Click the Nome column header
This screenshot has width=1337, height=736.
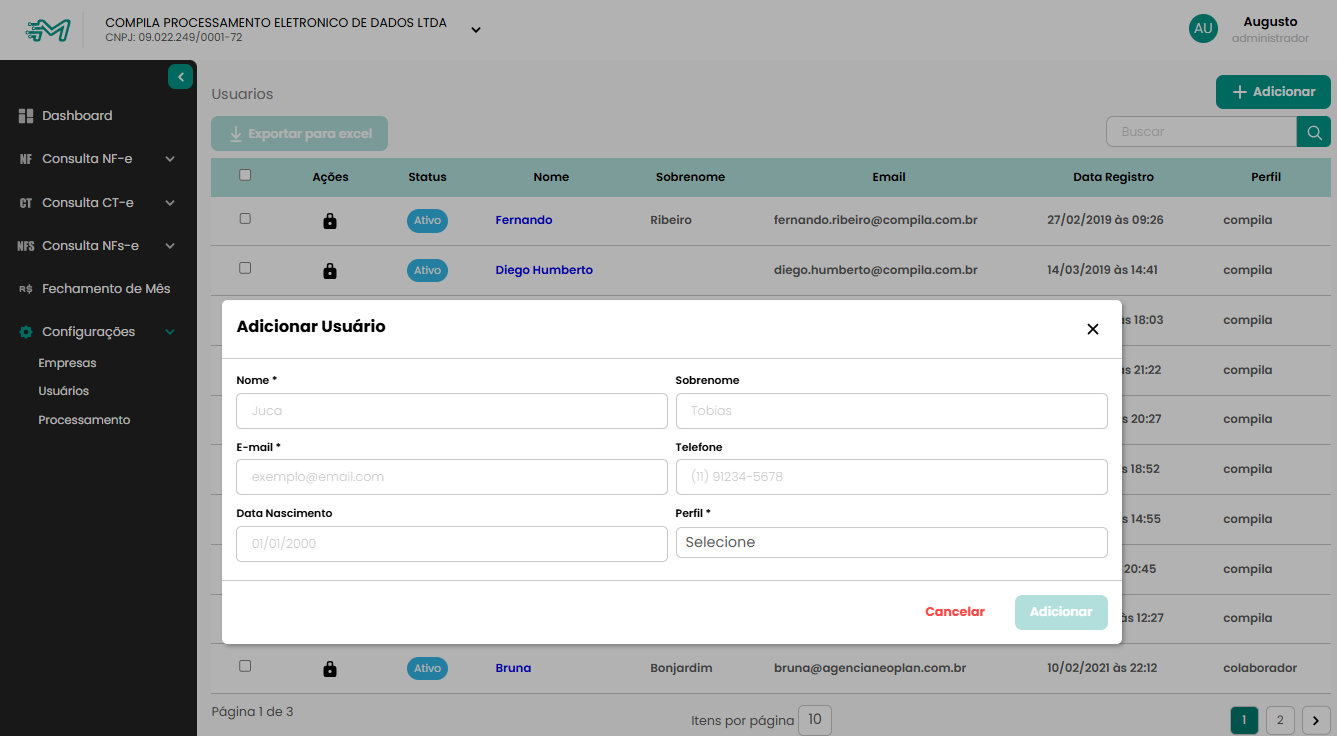click(x=551, y=177)
